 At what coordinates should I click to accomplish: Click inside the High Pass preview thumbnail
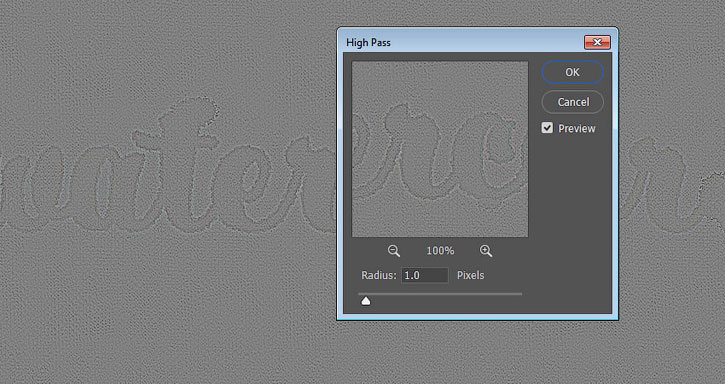[440, 149]
